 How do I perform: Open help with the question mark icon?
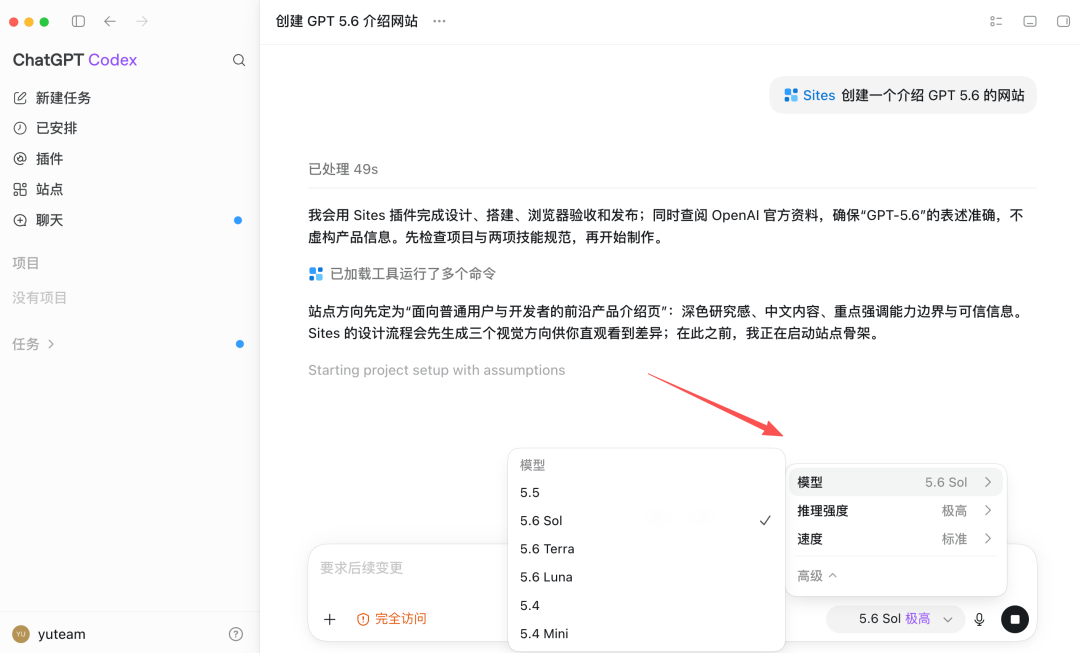tap(236, 634)
